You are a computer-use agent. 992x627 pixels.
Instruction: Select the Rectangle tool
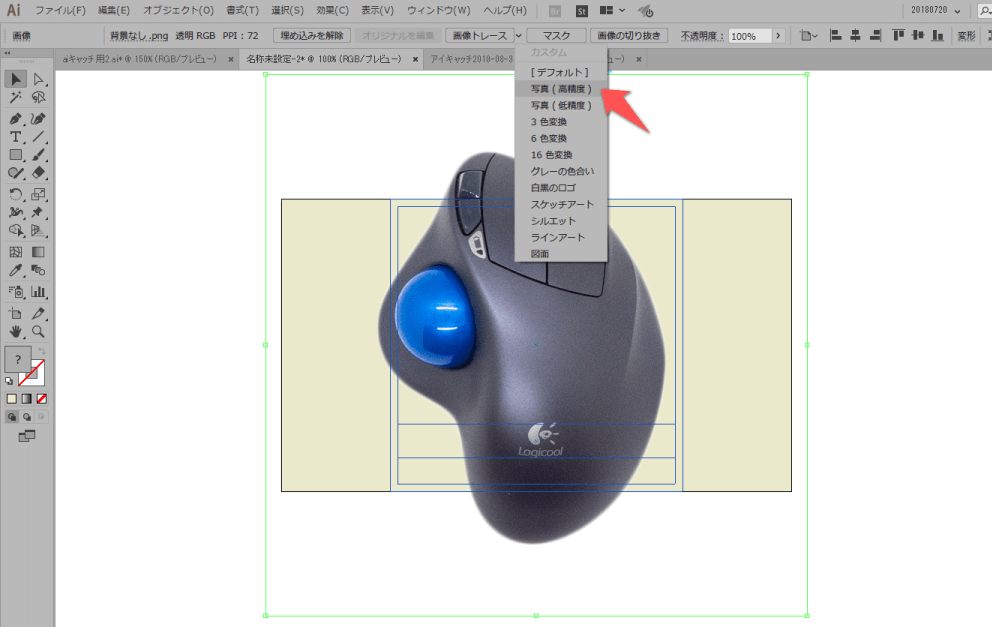[x=16, y=155]
